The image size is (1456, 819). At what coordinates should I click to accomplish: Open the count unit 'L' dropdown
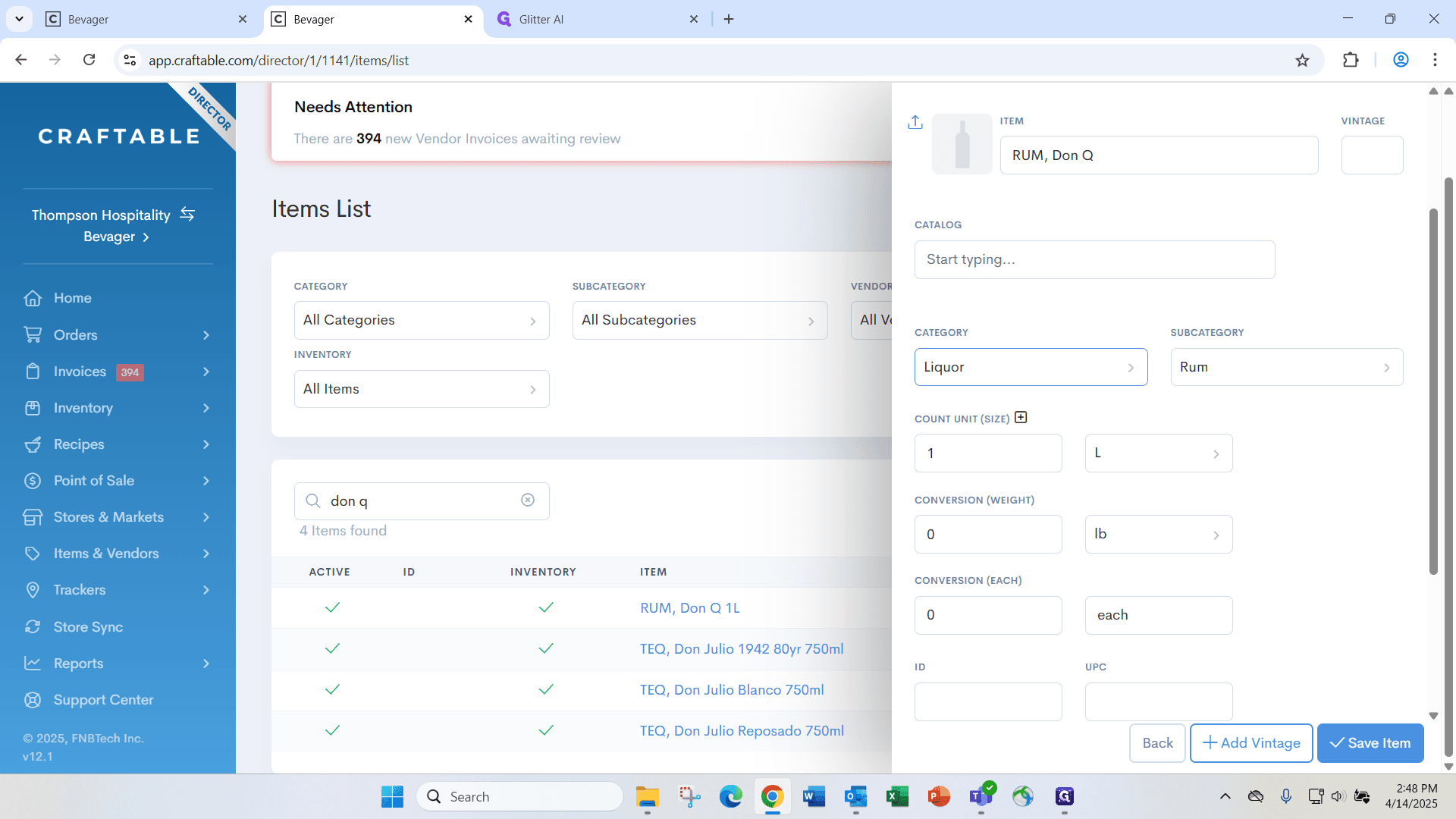pos(1159,453)
